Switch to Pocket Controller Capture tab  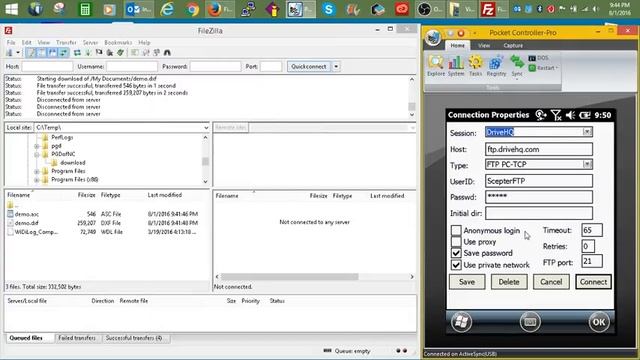tap(513, 45)
